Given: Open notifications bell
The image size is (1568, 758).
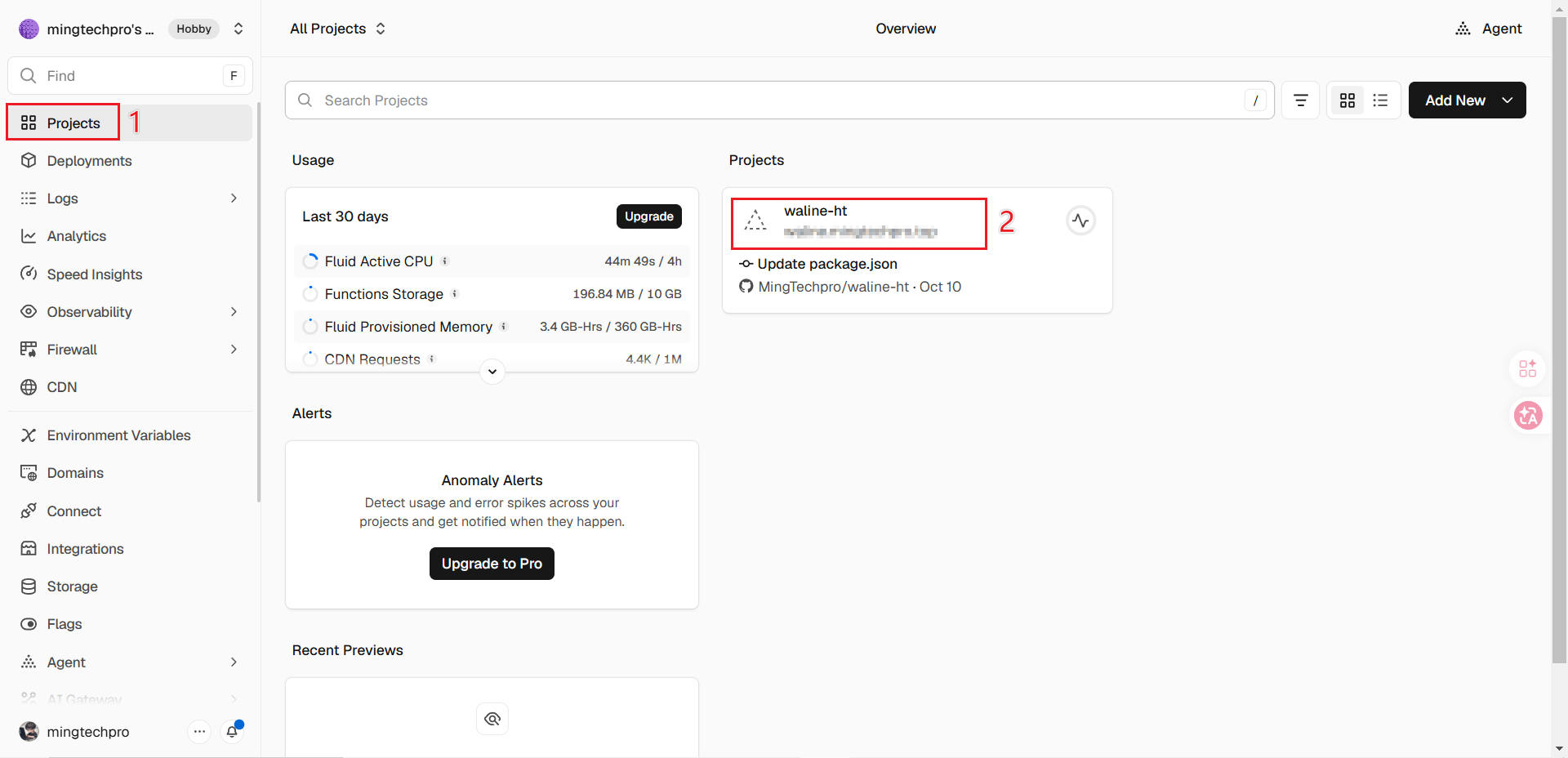Looking at the screenshot, I should (233, 732).
